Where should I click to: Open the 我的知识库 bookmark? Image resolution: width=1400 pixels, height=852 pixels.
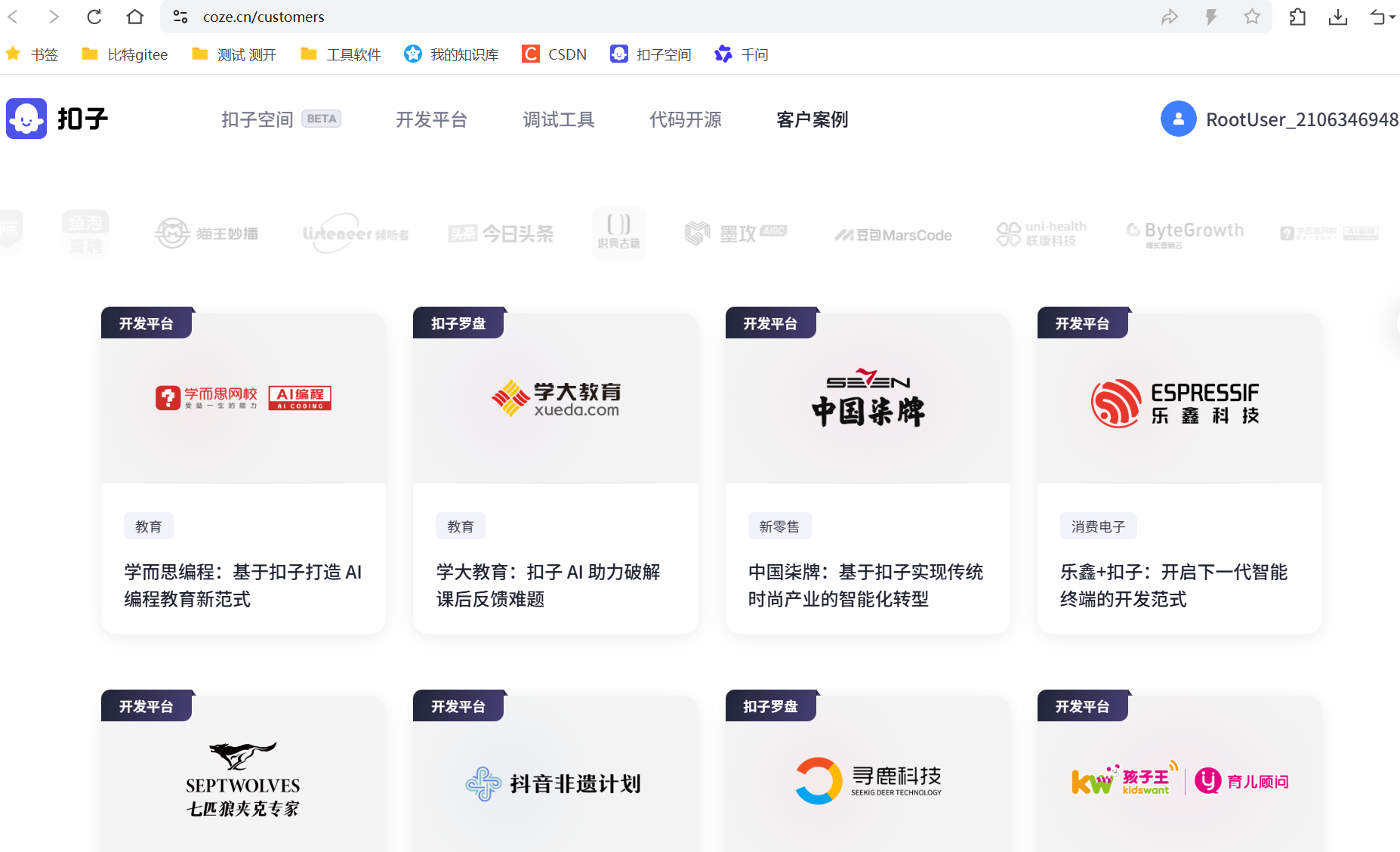[452, 54]
